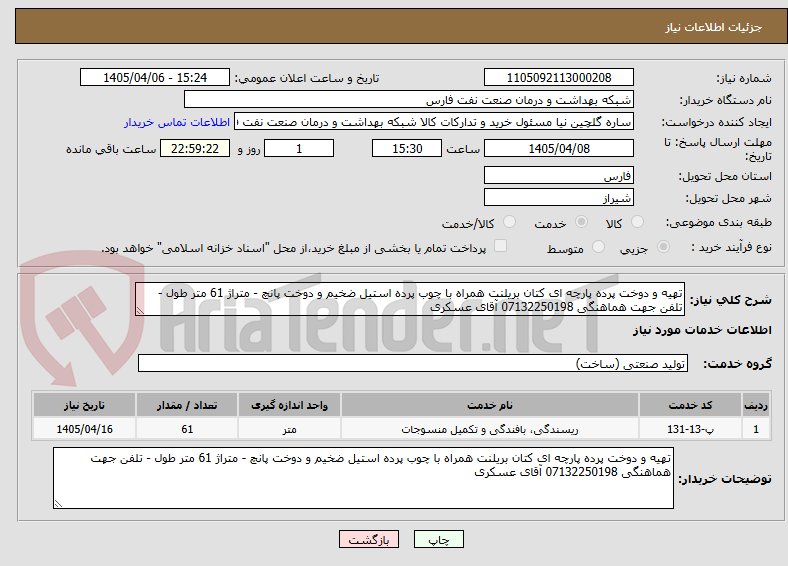Click the request creator field ساره گلچین نیا
The width and height of the screenshot is (788, 566).
(x=434, y=122)
